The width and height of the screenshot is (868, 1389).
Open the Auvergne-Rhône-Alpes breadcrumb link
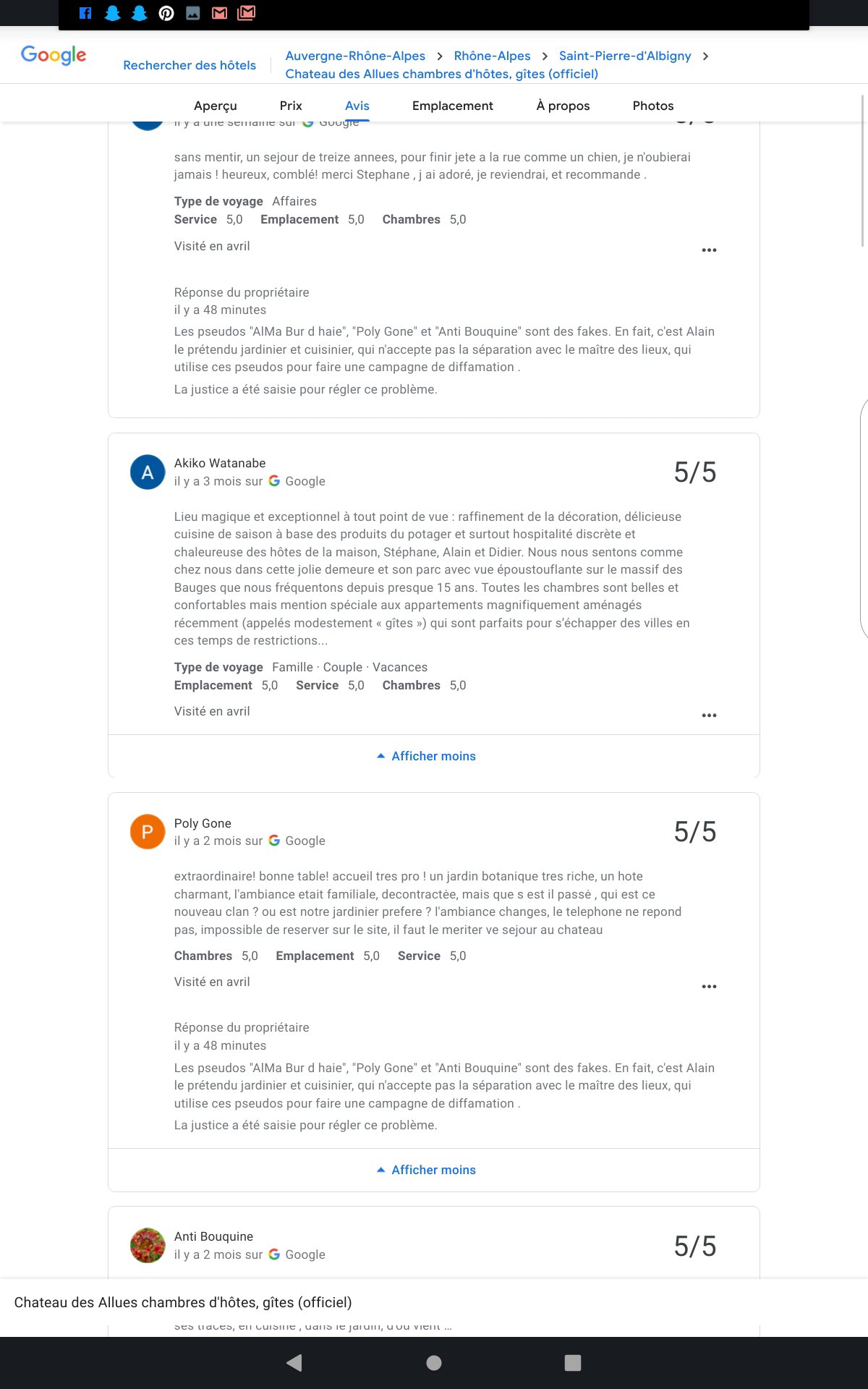pos(355,56)
